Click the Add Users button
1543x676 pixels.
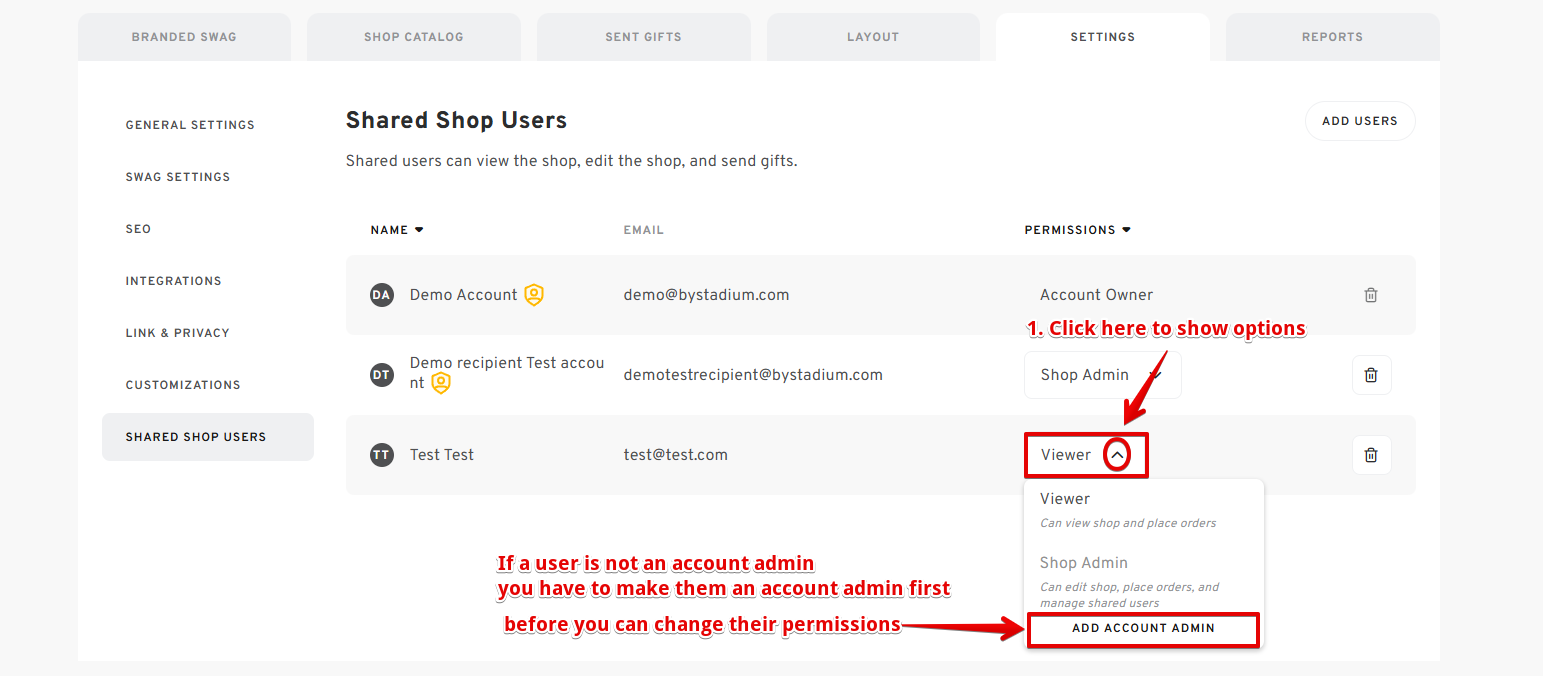(1360, 121)
